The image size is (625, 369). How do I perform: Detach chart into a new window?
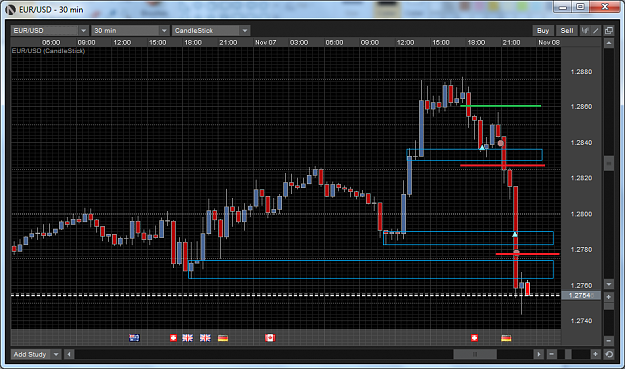coord(609,31)
